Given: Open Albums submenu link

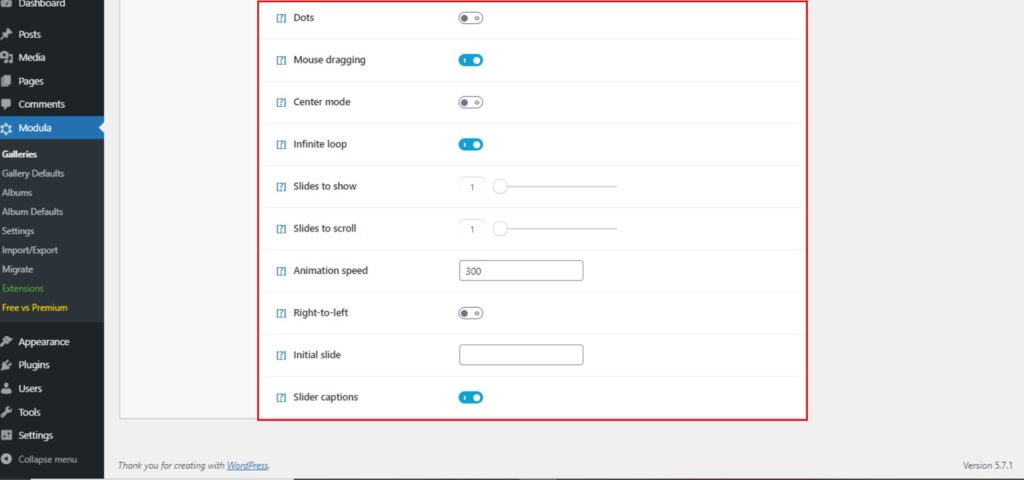Looking at the screenshot, I should [x=17, y=193].
